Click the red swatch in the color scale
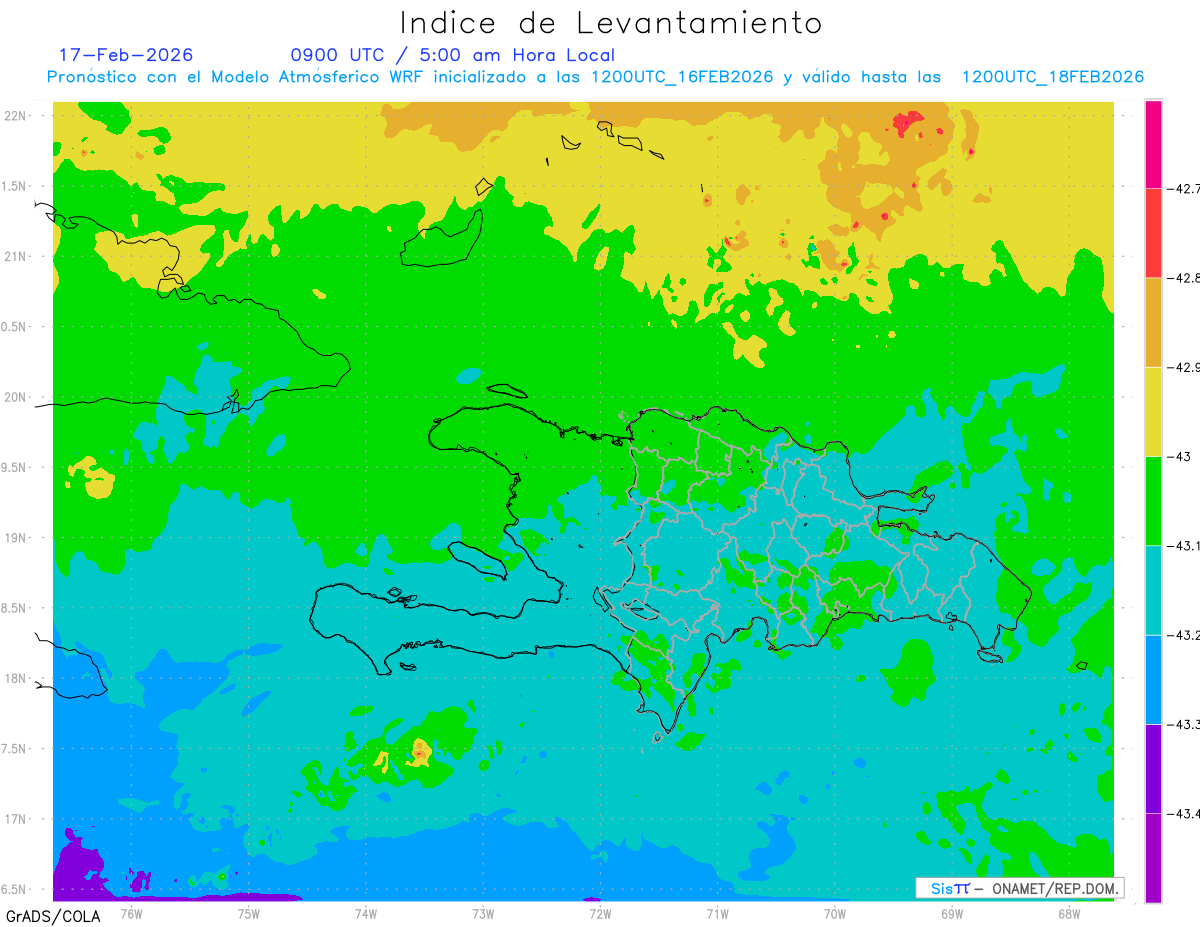The image size is (1200, 927). 1153,233
